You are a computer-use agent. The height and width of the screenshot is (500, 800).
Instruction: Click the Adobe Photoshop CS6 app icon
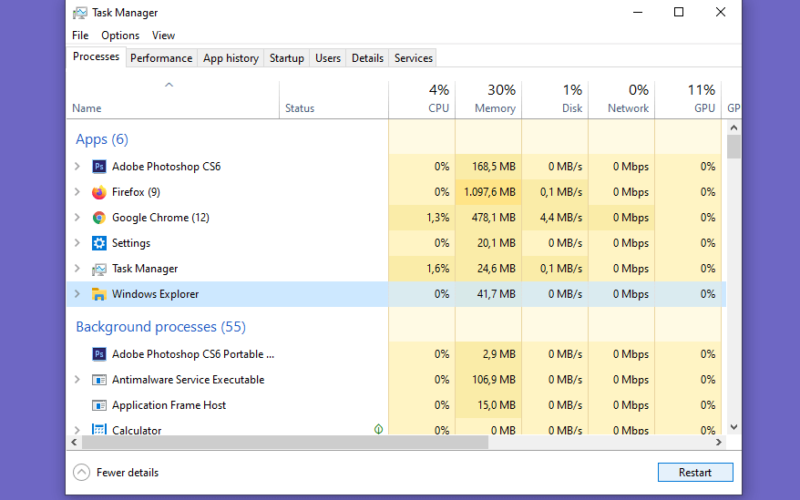pyautogui.click(x=99, y=166)
